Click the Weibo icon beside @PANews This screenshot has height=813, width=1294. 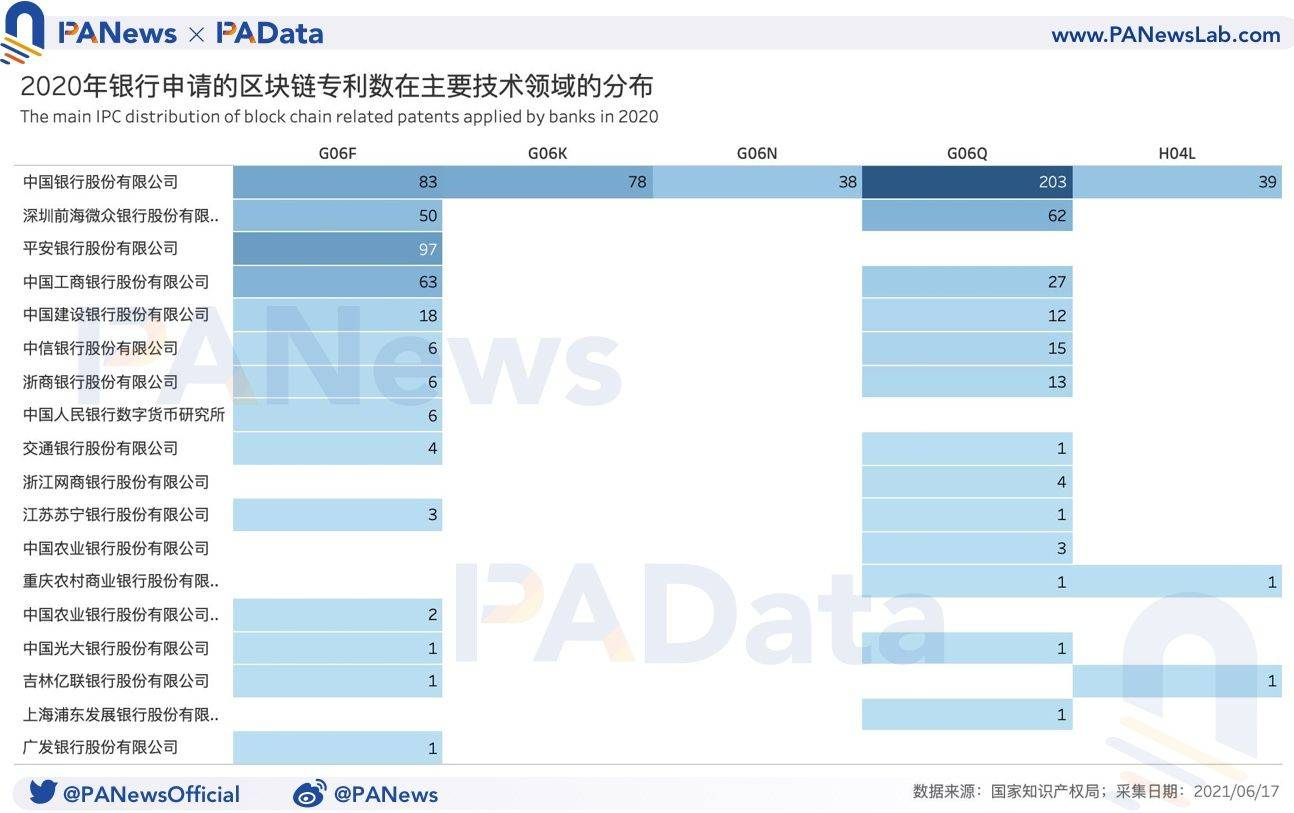point(309,794)
